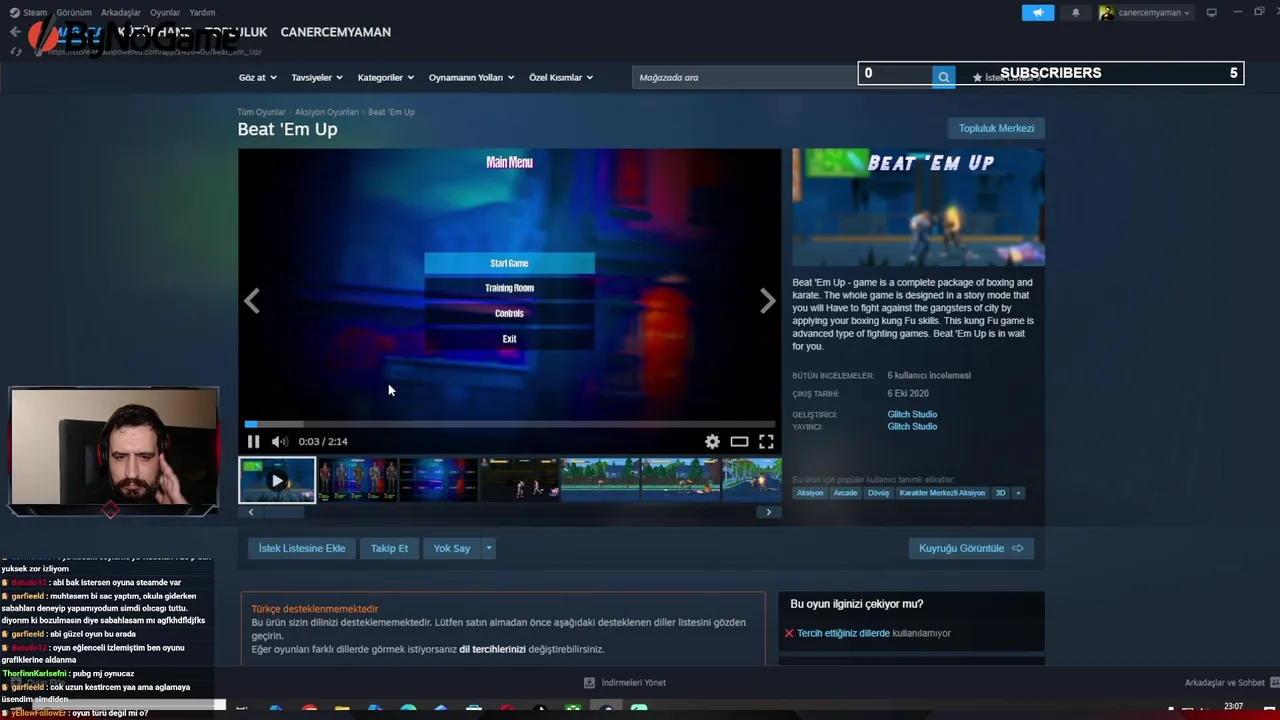Screen dimensions: 1280x720
Task: Select the Aksiyon tag
Action: click(x=810, y=493)
